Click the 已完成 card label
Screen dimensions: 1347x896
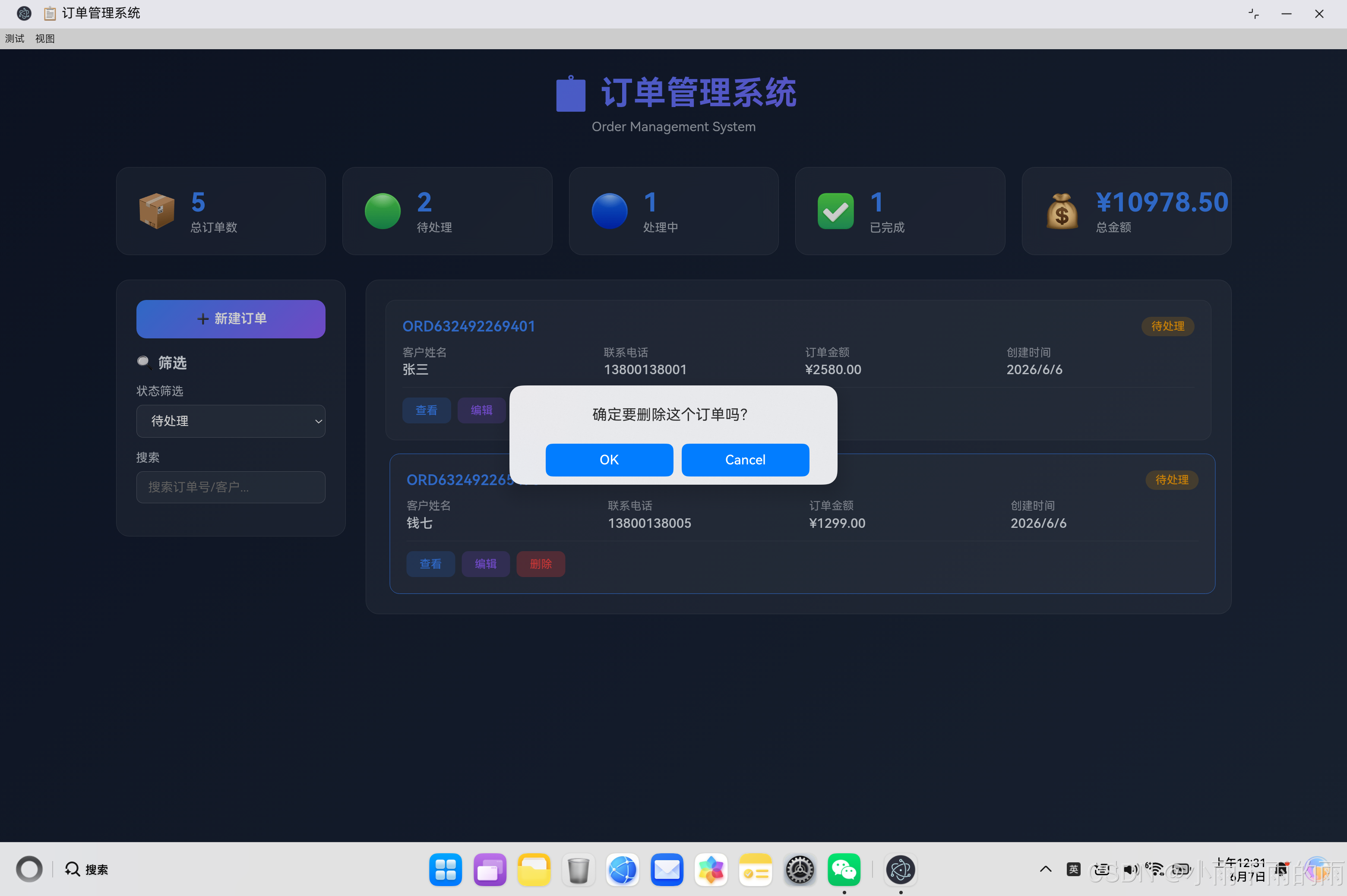[887, 227]
